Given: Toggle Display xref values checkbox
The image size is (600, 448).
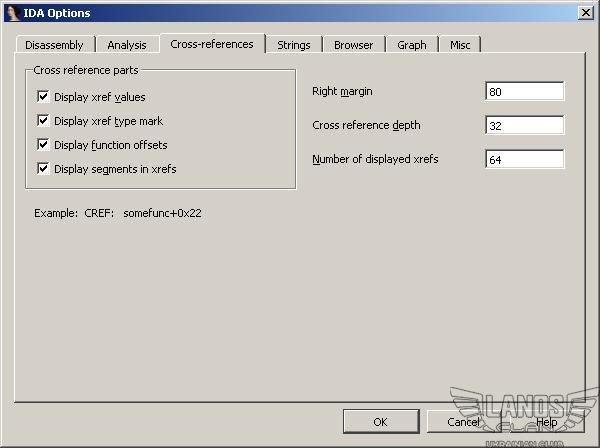Looking at the screenshot, I should 43,97.
